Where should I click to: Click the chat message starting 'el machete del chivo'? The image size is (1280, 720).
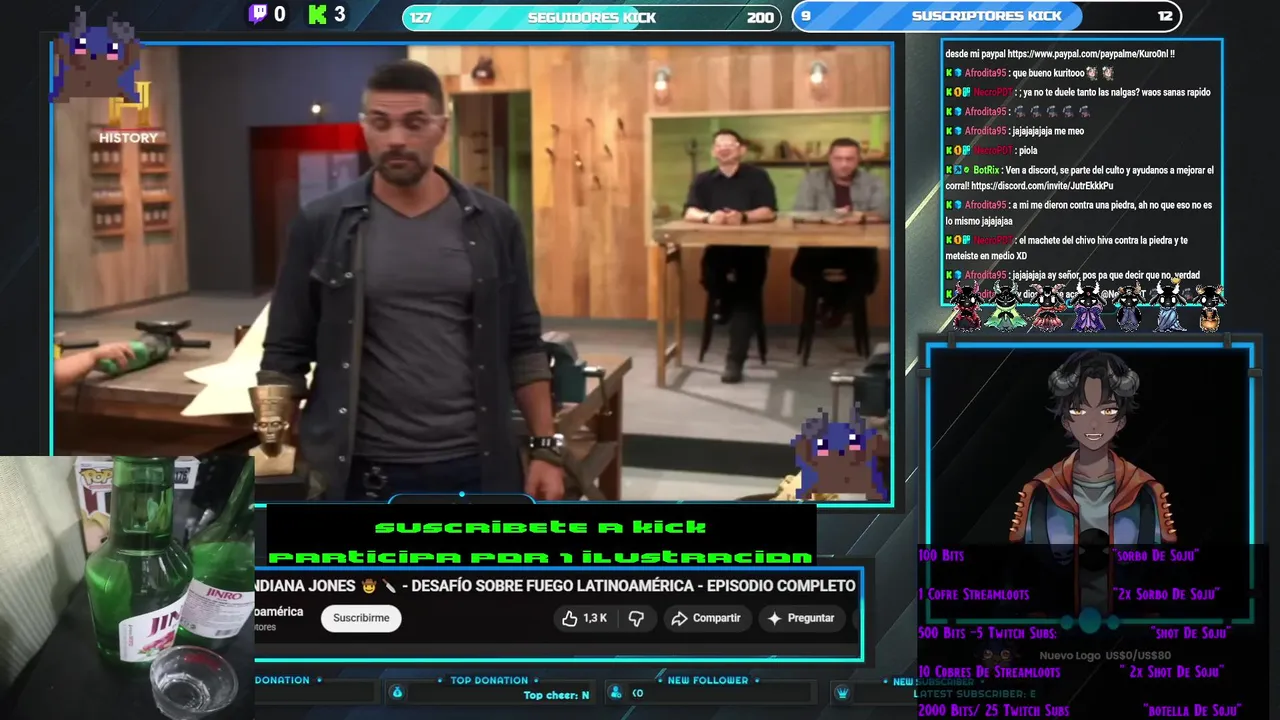[x=1067, y=248]
